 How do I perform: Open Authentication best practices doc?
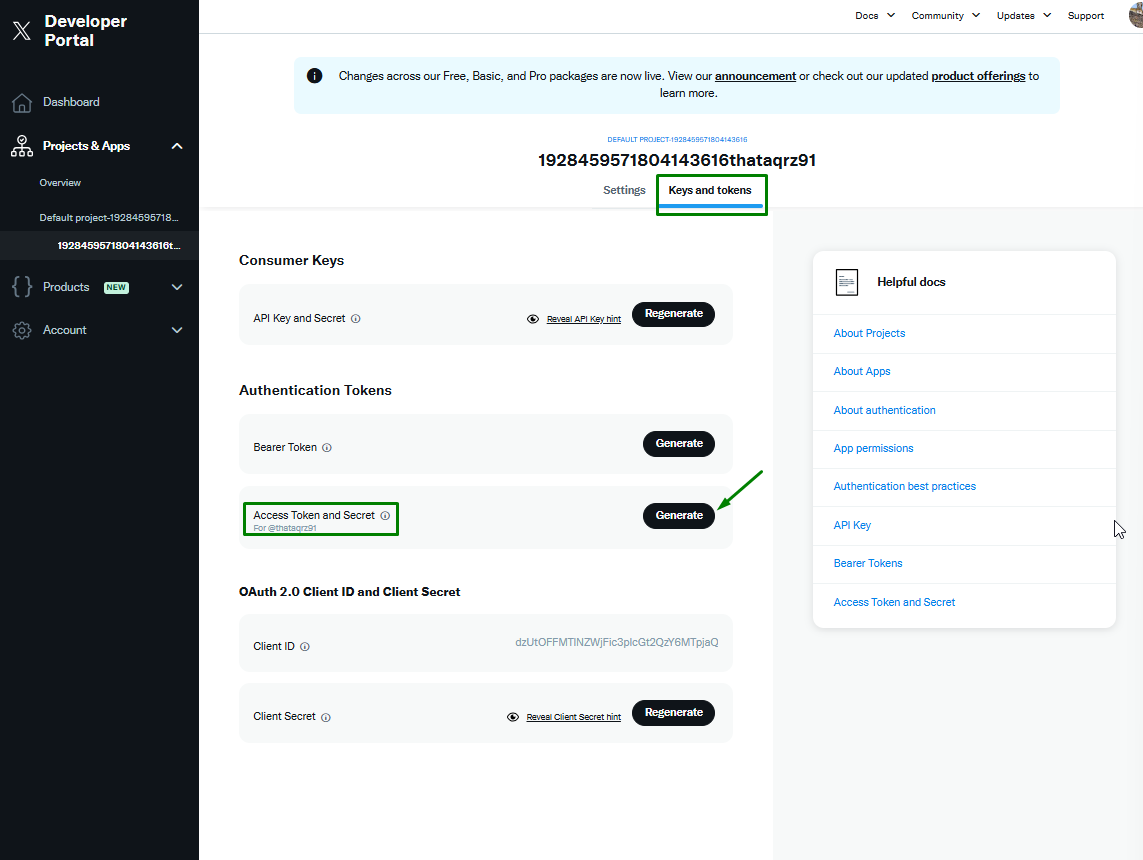point(905,486)
